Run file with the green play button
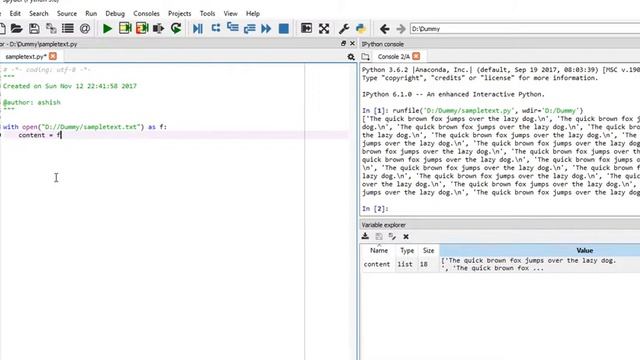The image size is (640, 360). tap(107, 29)
